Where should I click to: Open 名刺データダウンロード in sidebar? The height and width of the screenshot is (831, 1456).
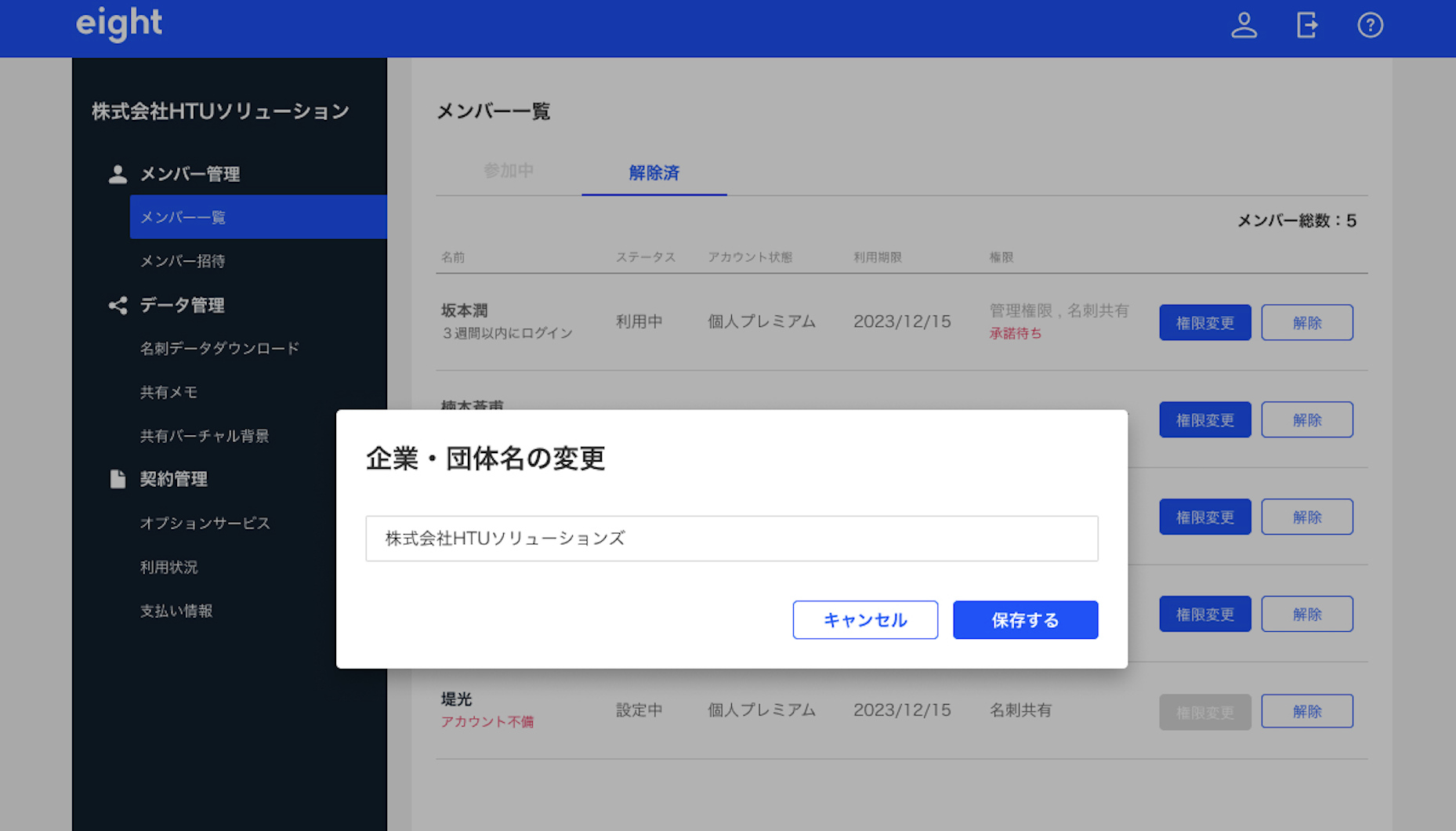219,348
